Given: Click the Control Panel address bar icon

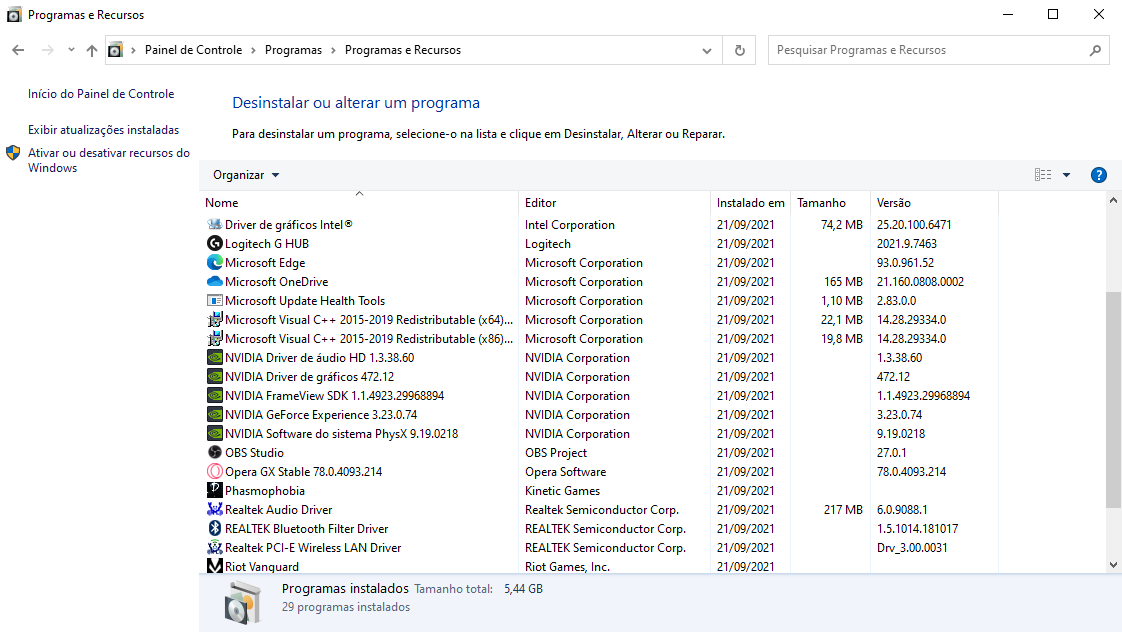Looking at the screenshot, I should pyautogui.click(x=115, y=50).
